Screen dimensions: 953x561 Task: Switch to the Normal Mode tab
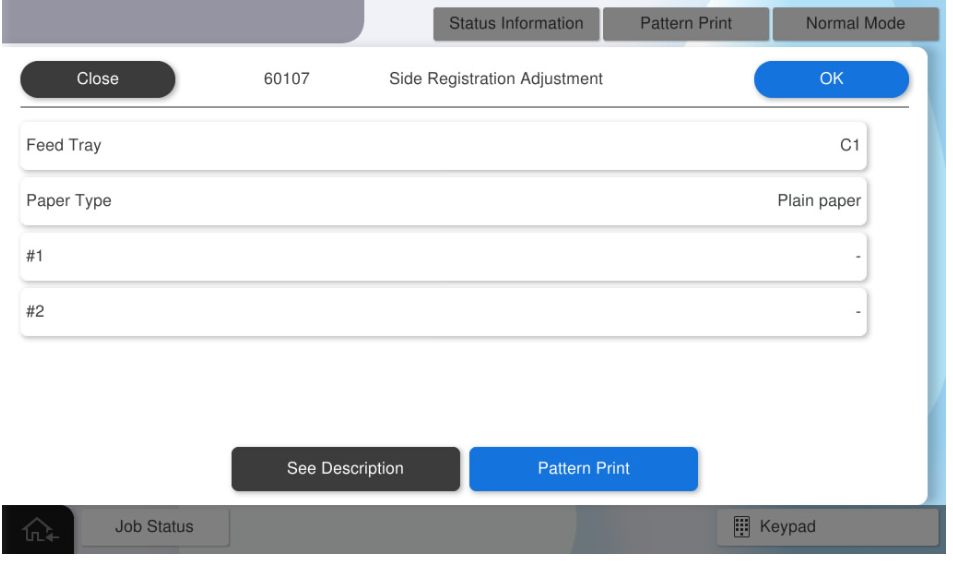[855, 24]
